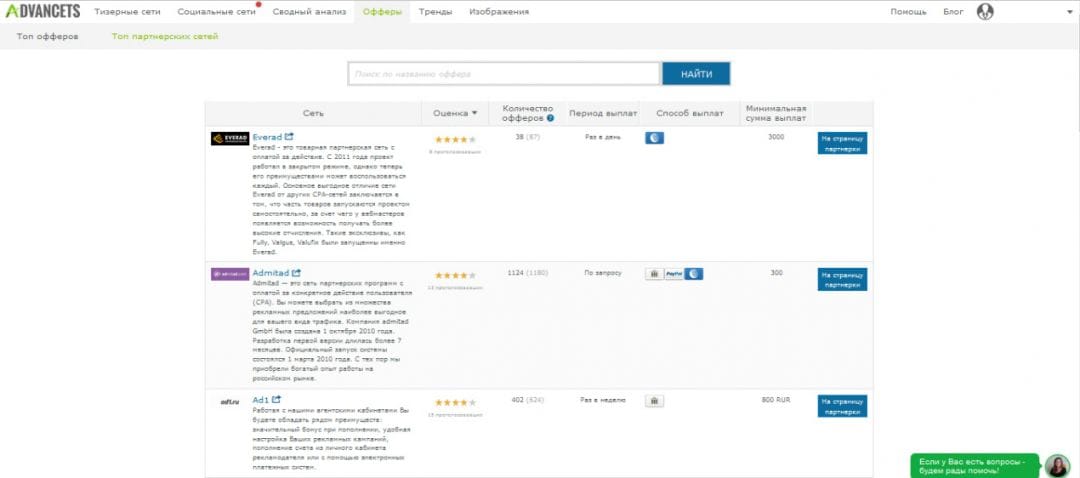The height and width of the screenshot is (478, 1080).
Task: Switch to Топ партнерских сетей tab
Action: pyautogui.click(x=165, y=36)
